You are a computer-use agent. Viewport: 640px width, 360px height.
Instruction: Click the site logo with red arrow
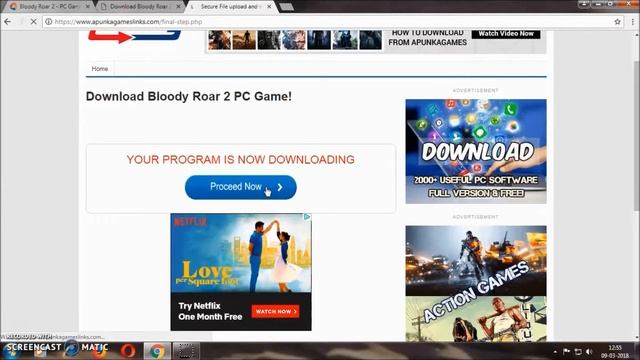[135, 37]
